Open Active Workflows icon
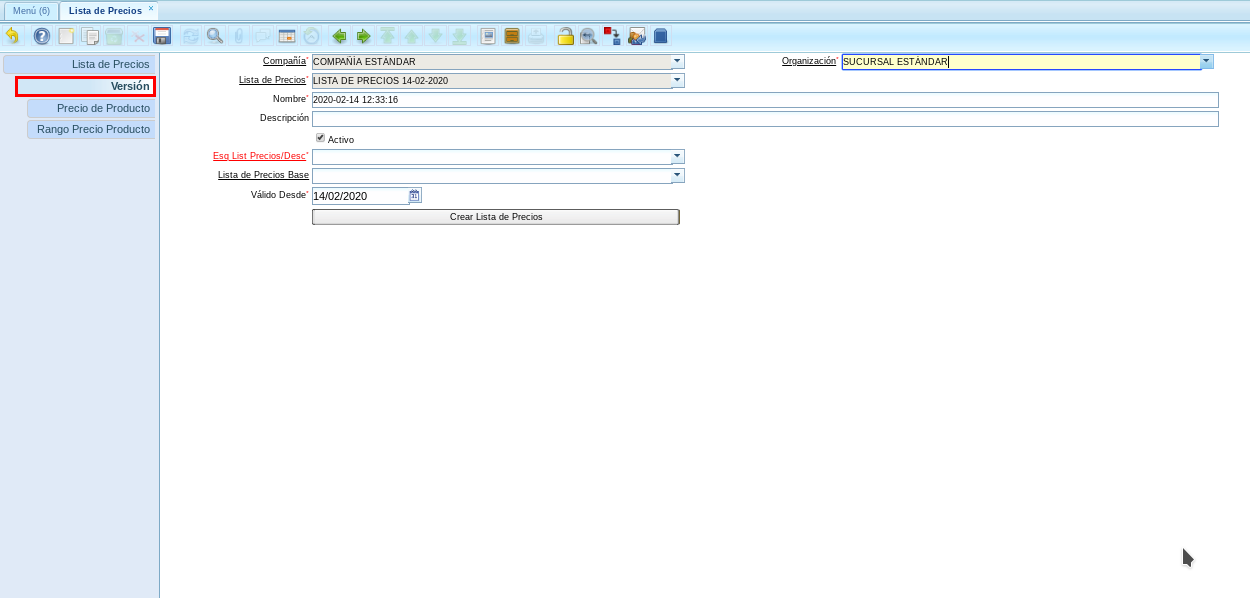 click(x=612, y=36)
